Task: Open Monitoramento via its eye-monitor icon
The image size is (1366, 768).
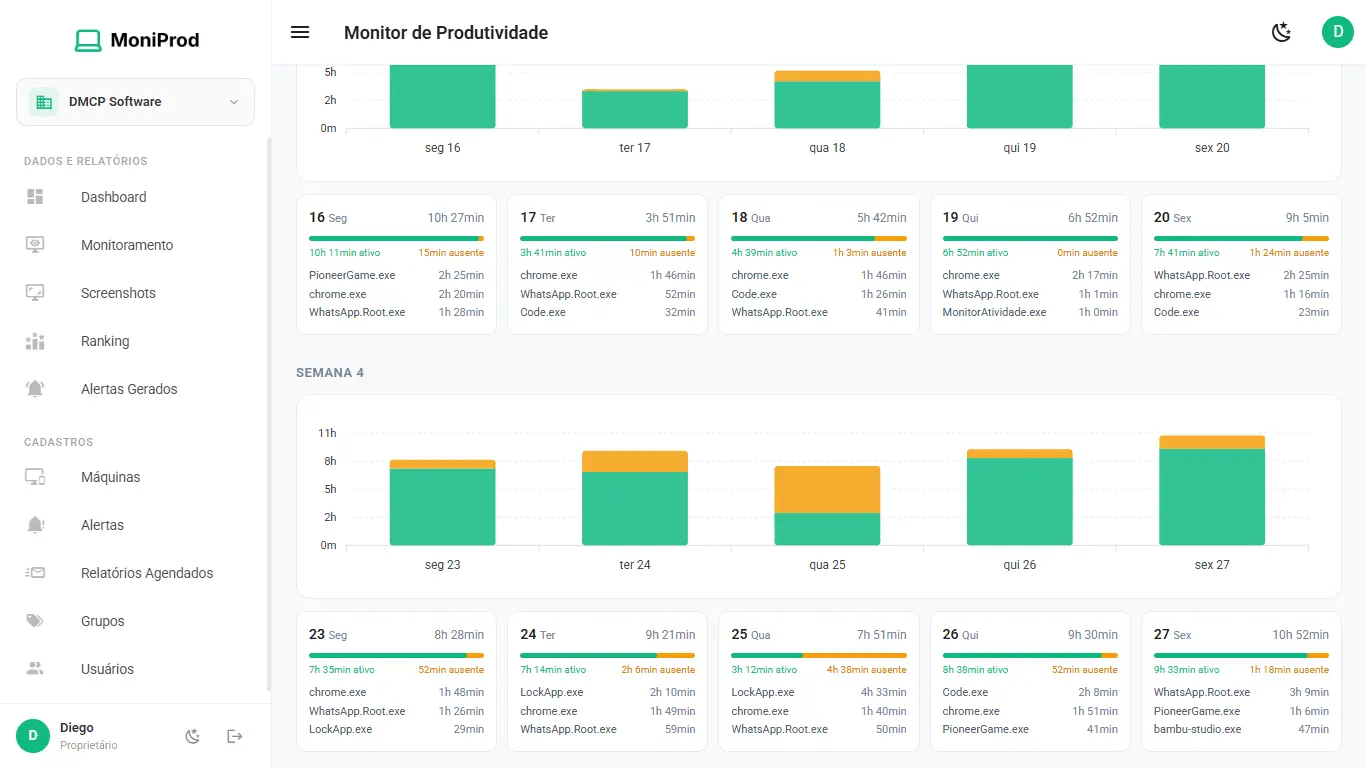Action: (x=35, y=245)
